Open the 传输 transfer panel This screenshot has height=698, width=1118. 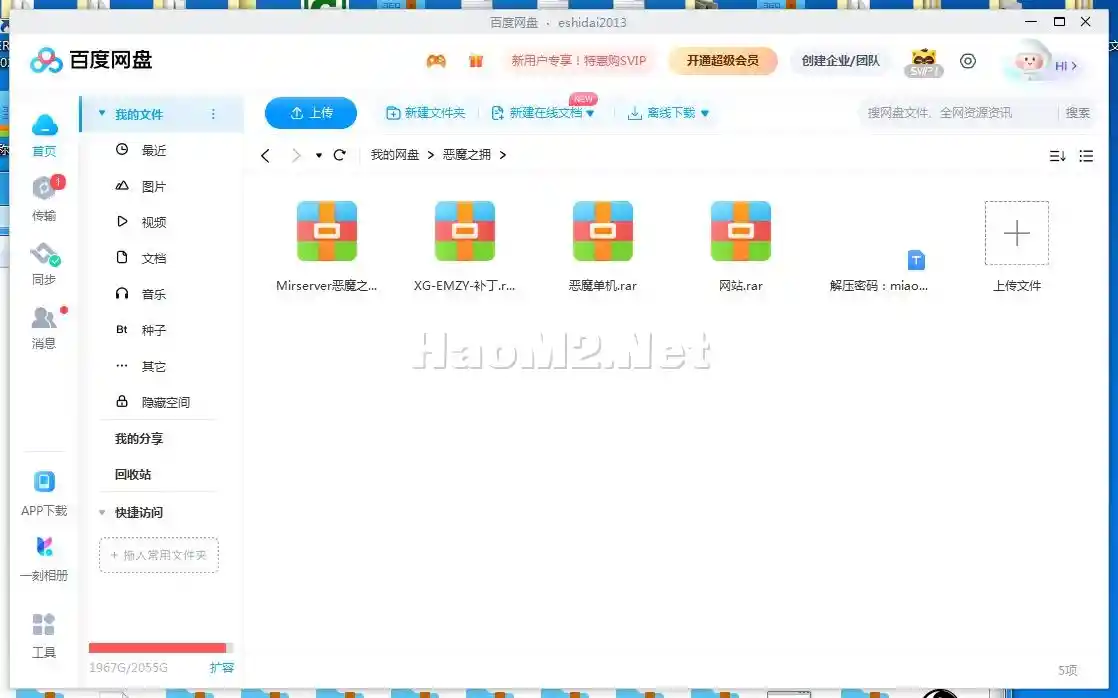tap(44, 198)
